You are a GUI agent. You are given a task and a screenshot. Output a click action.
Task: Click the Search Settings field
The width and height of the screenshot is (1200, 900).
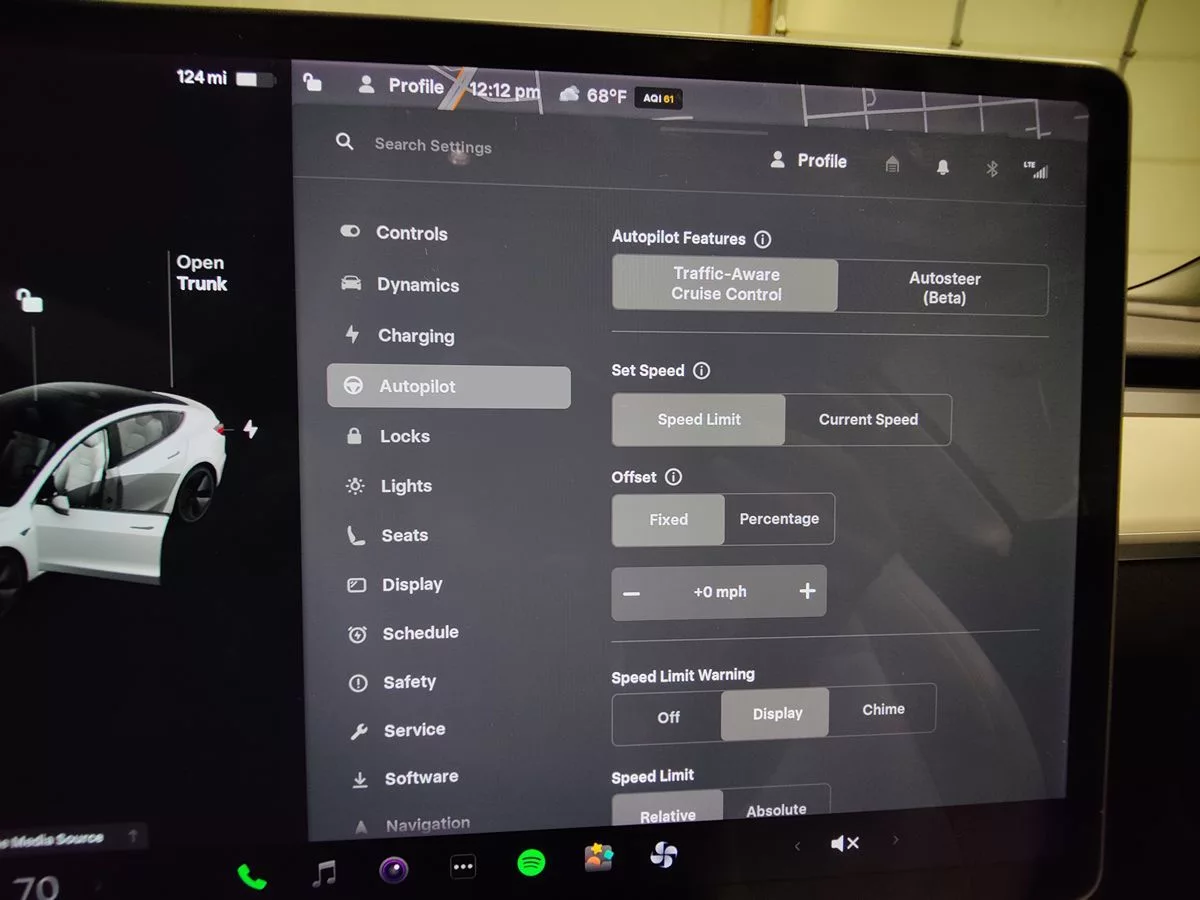click(432, 145)
